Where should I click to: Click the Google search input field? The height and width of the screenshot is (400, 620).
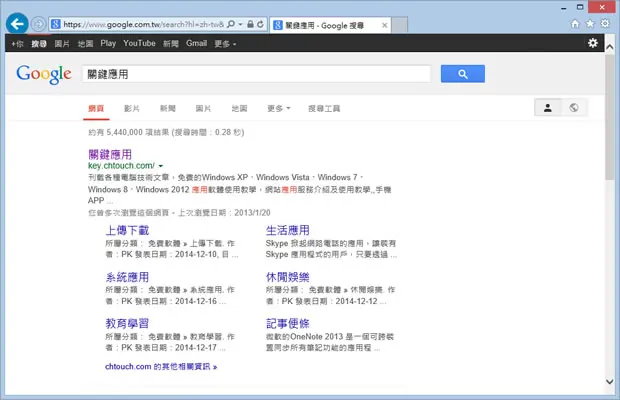(x=257, y=74)
